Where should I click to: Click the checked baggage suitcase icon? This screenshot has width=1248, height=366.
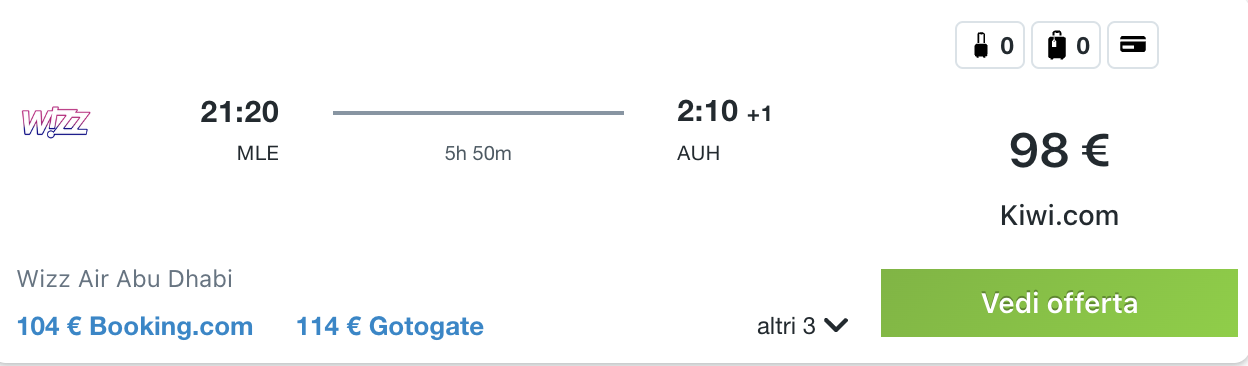(x=1056, y=45)
